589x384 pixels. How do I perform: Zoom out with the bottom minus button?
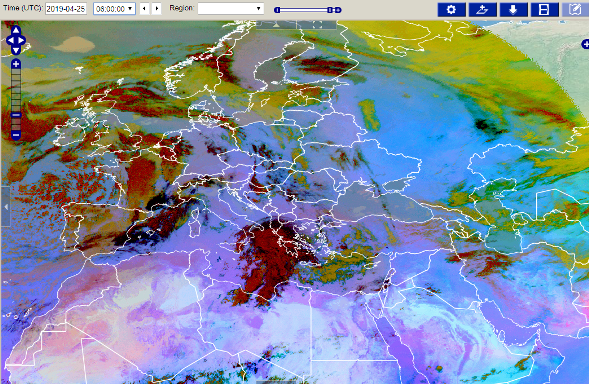(16, 135)
